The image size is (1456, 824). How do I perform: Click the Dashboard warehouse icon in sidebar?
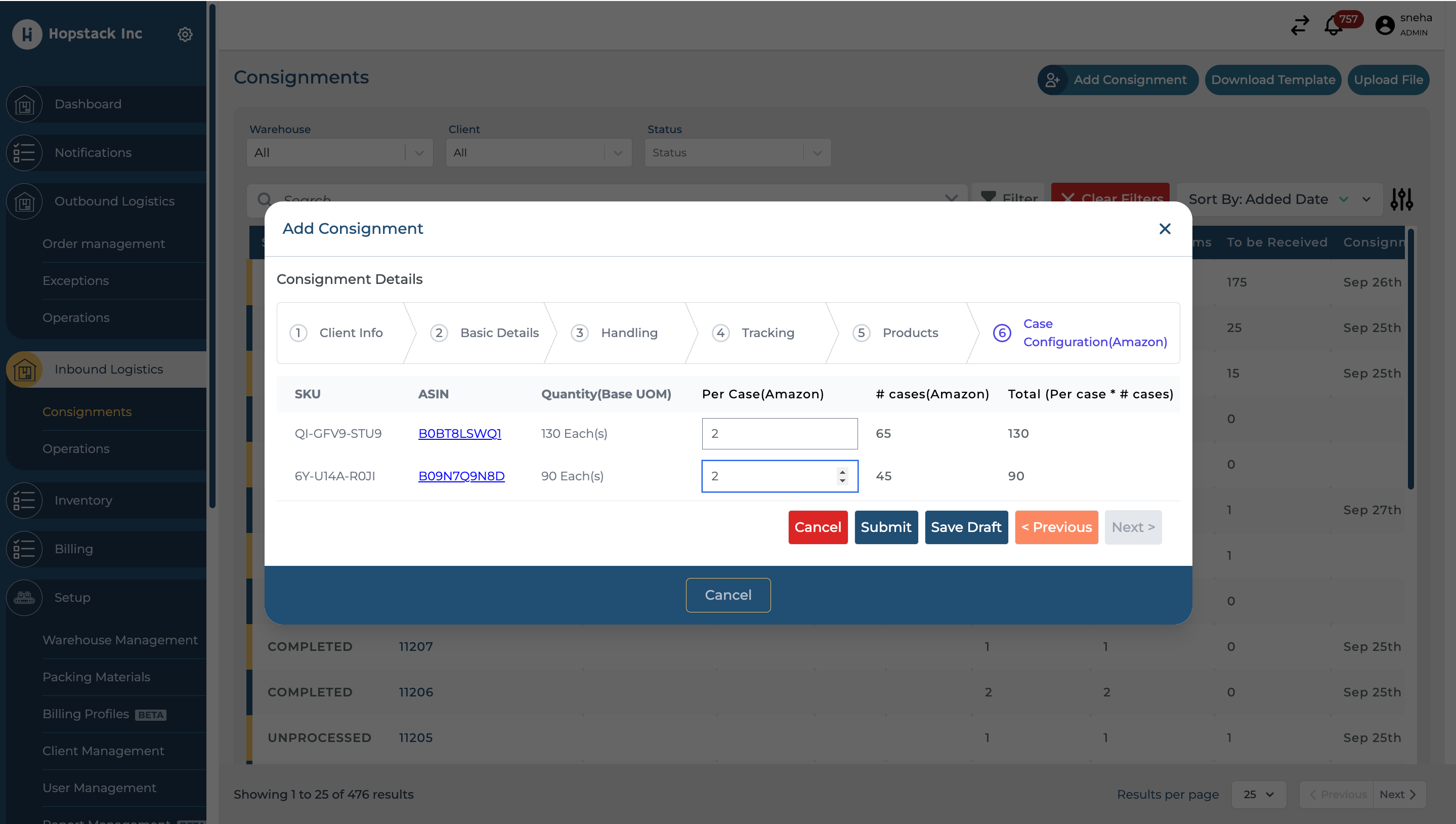24,104
